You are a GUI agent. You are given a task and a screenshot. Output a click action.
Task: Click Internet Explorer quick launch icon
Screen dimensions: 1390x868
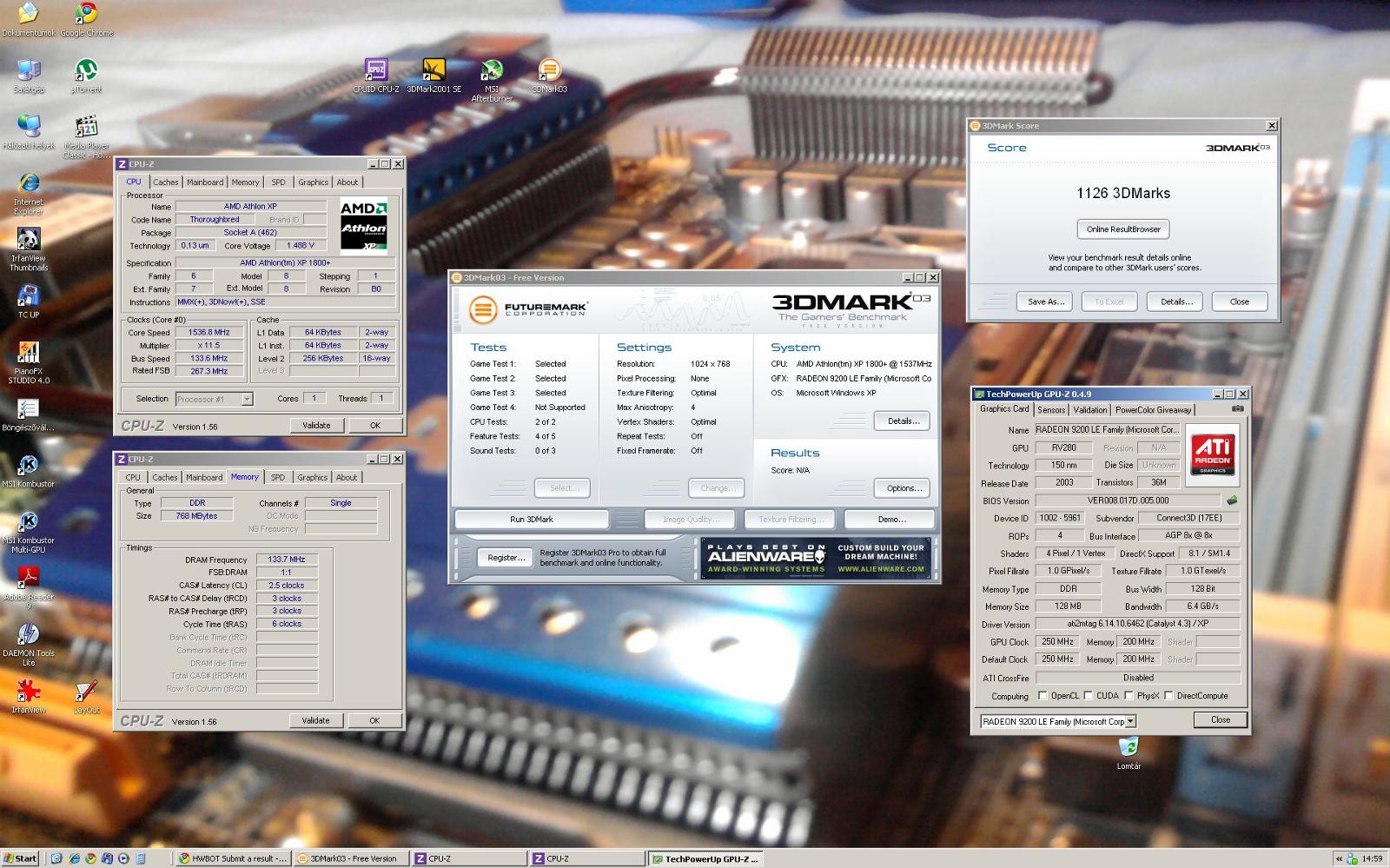(74, 858)
